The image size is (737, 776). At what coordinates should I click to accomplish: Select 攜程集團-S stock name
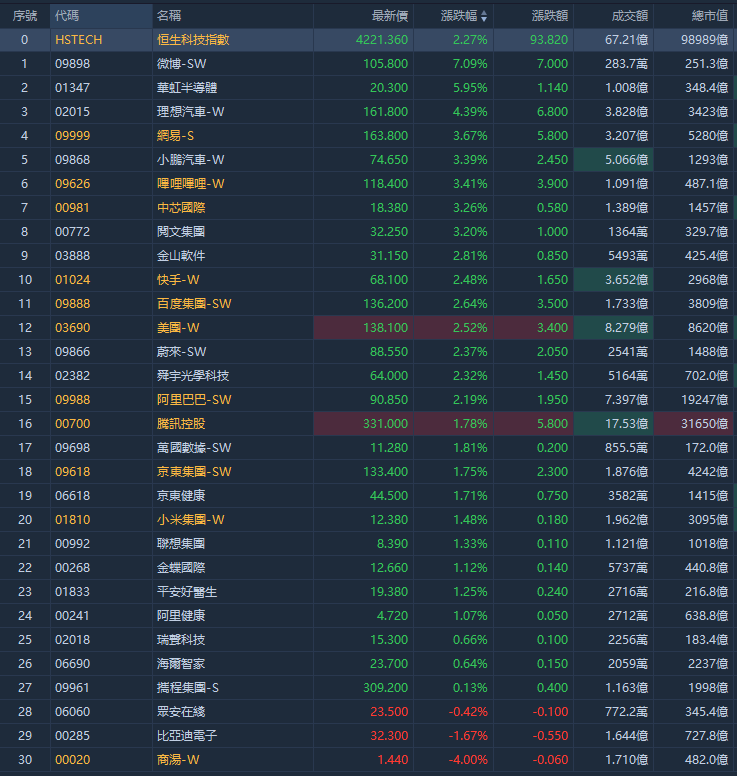point(188,688)
